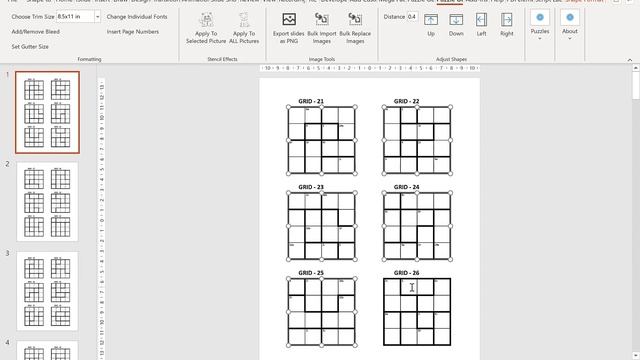
Task: Select the unselected puzzle grid under GRID - 26
Action: [x=417, y=312]
